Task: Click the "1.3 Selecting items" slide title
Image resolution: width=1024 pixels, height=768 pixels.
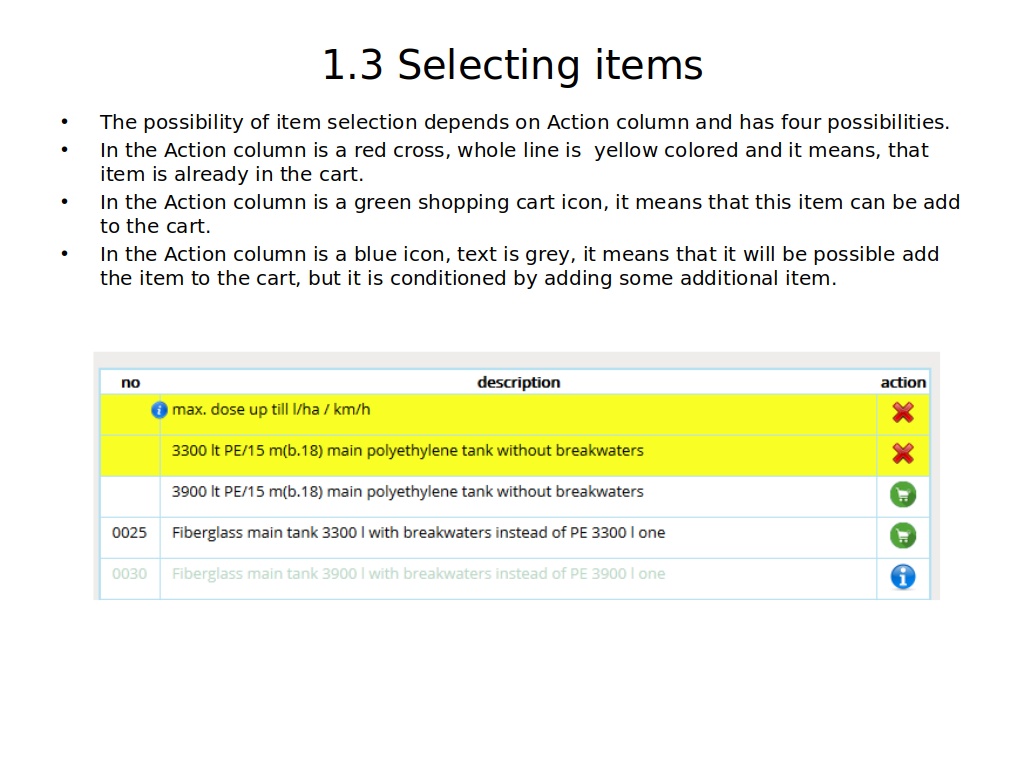Action: (x=512, y=66)
